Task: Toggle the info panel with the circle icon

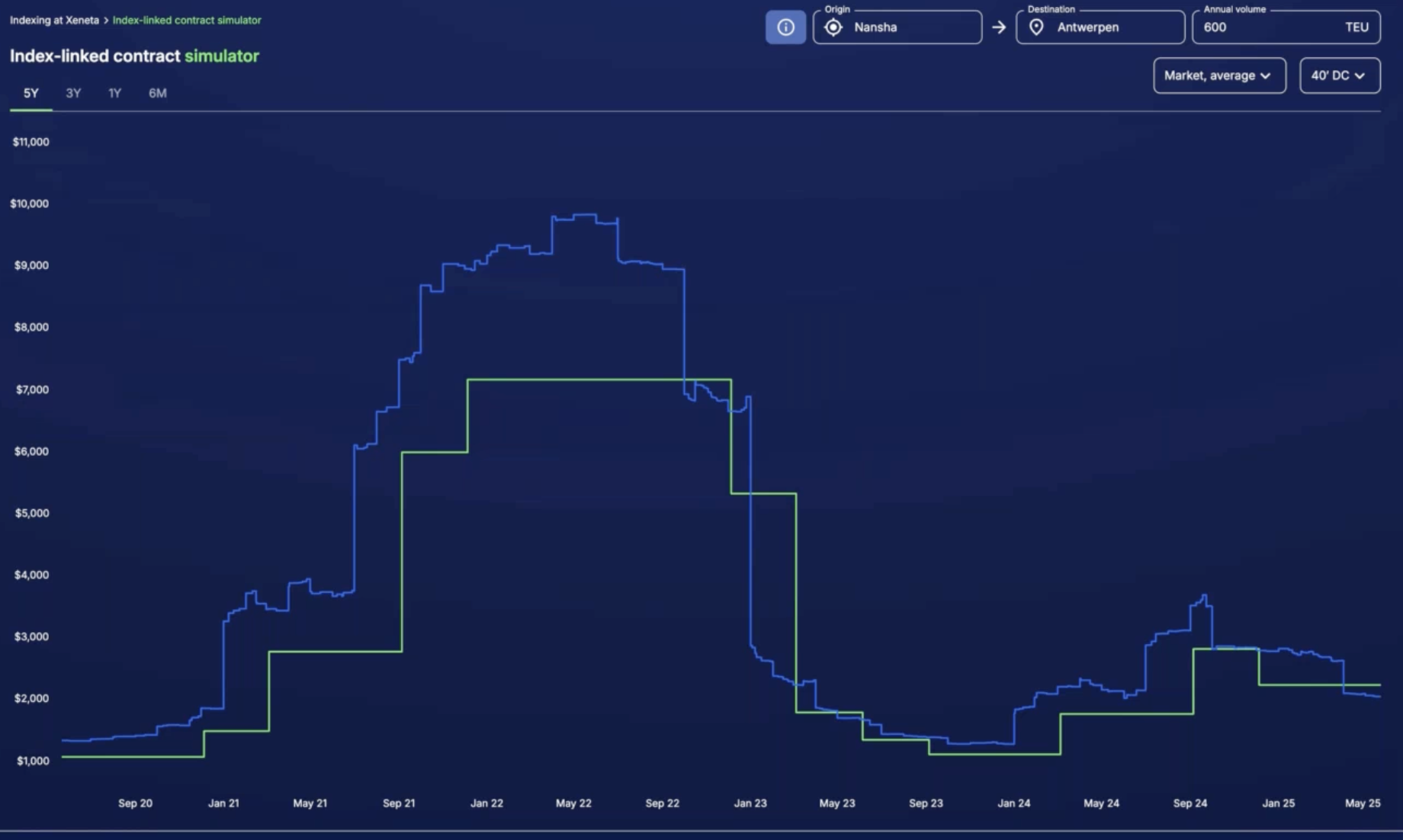Action: (x=785, y=27)
